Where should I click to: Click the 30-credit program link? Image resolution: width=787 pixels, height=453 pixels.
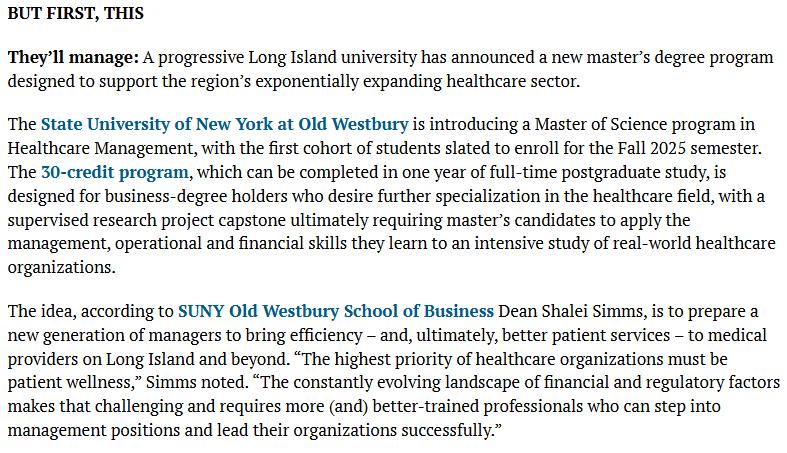[114, 173]
